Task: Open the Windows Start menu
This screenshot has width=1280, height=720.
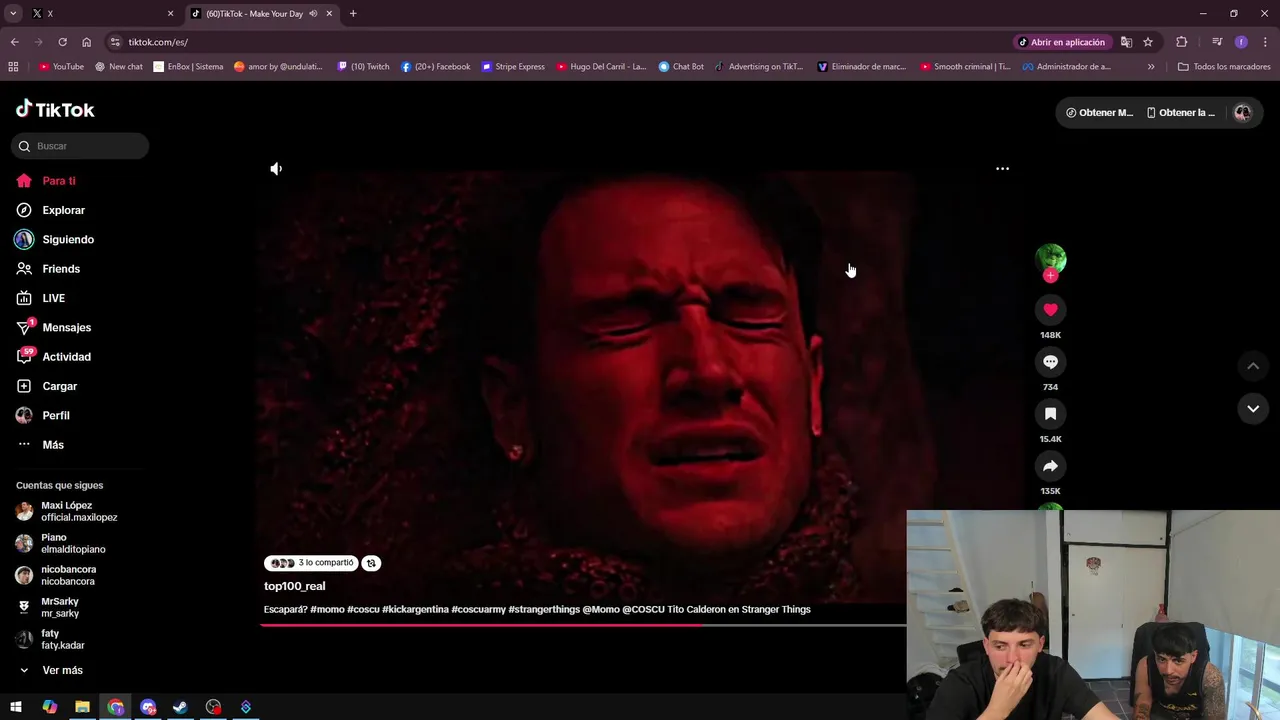Action: (x=16, y=707)
